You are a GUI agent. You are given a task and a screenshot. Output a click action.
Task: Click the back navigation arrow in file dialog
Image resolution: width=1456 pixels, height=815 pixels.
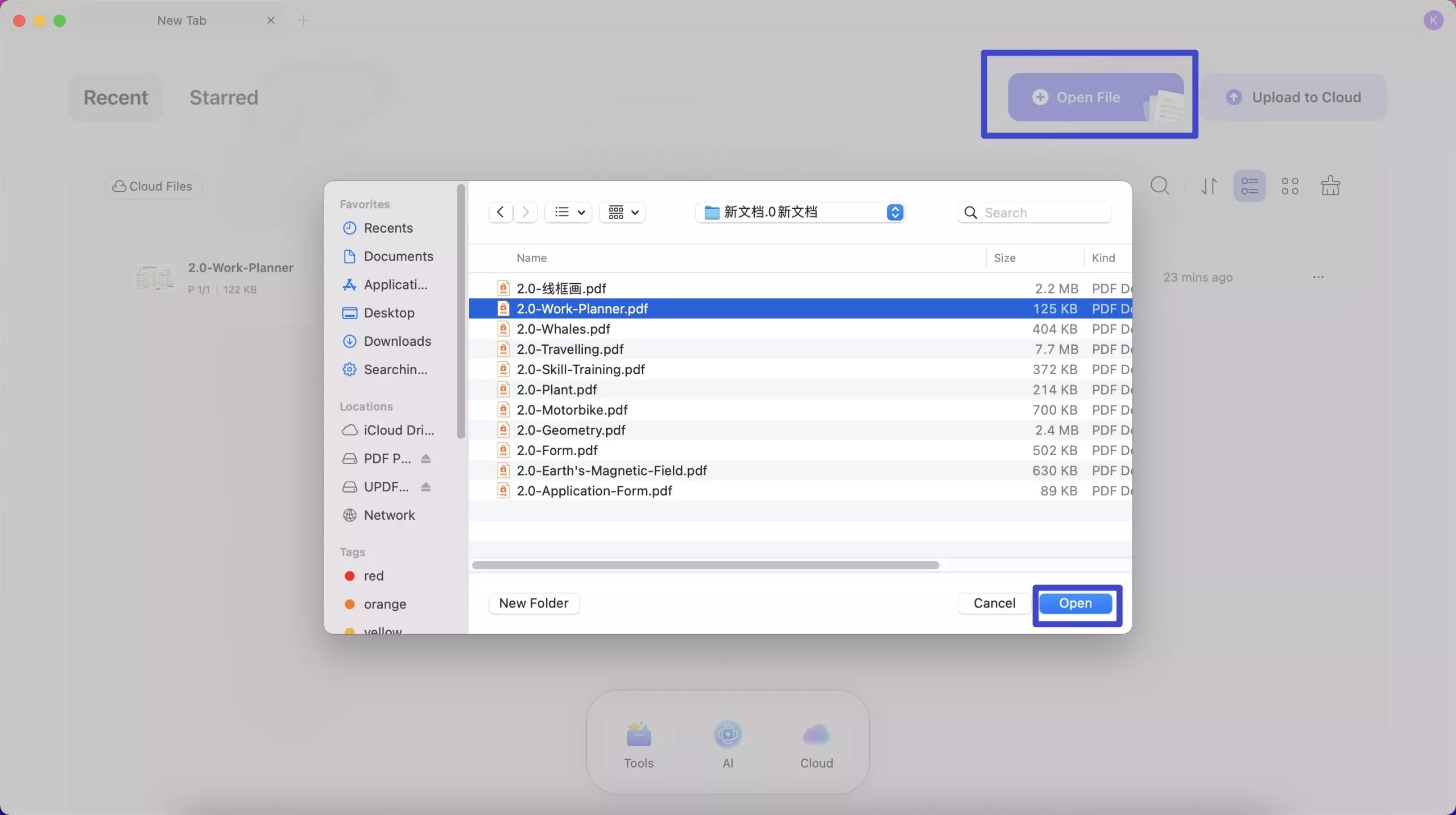click(500, 212)
